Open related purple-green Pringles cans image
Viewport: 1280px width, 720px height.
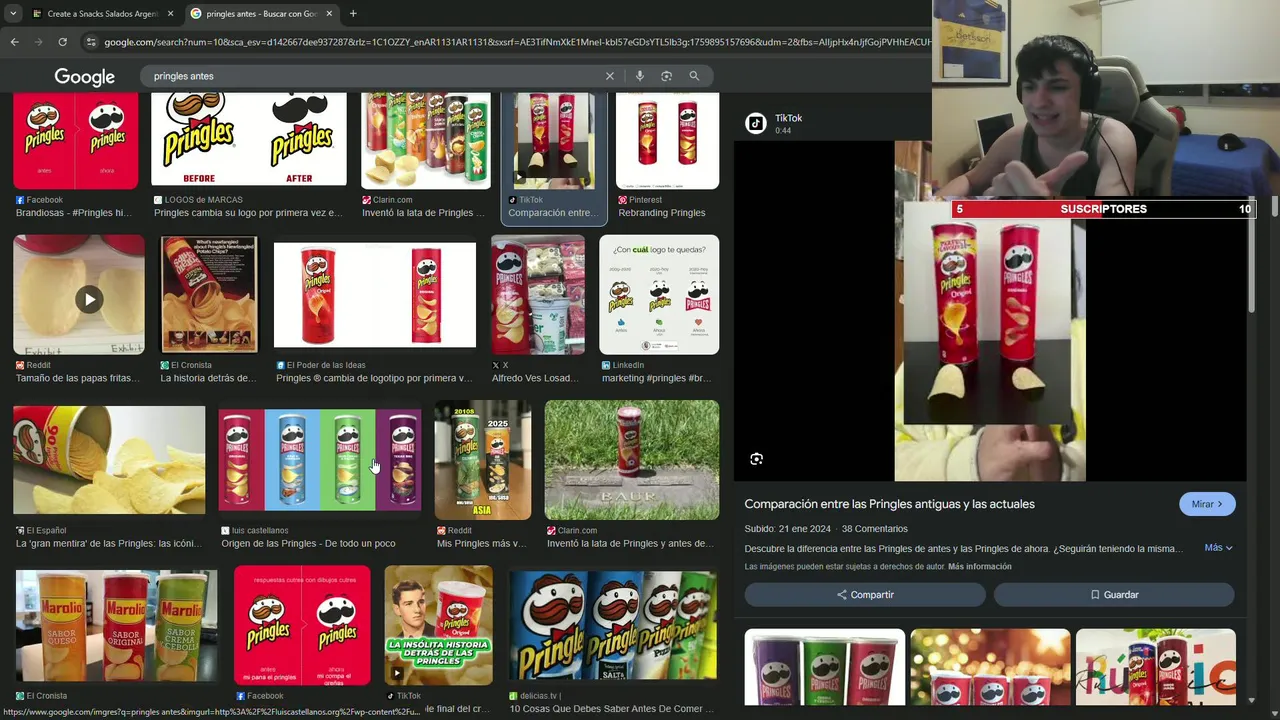(825, 667)
